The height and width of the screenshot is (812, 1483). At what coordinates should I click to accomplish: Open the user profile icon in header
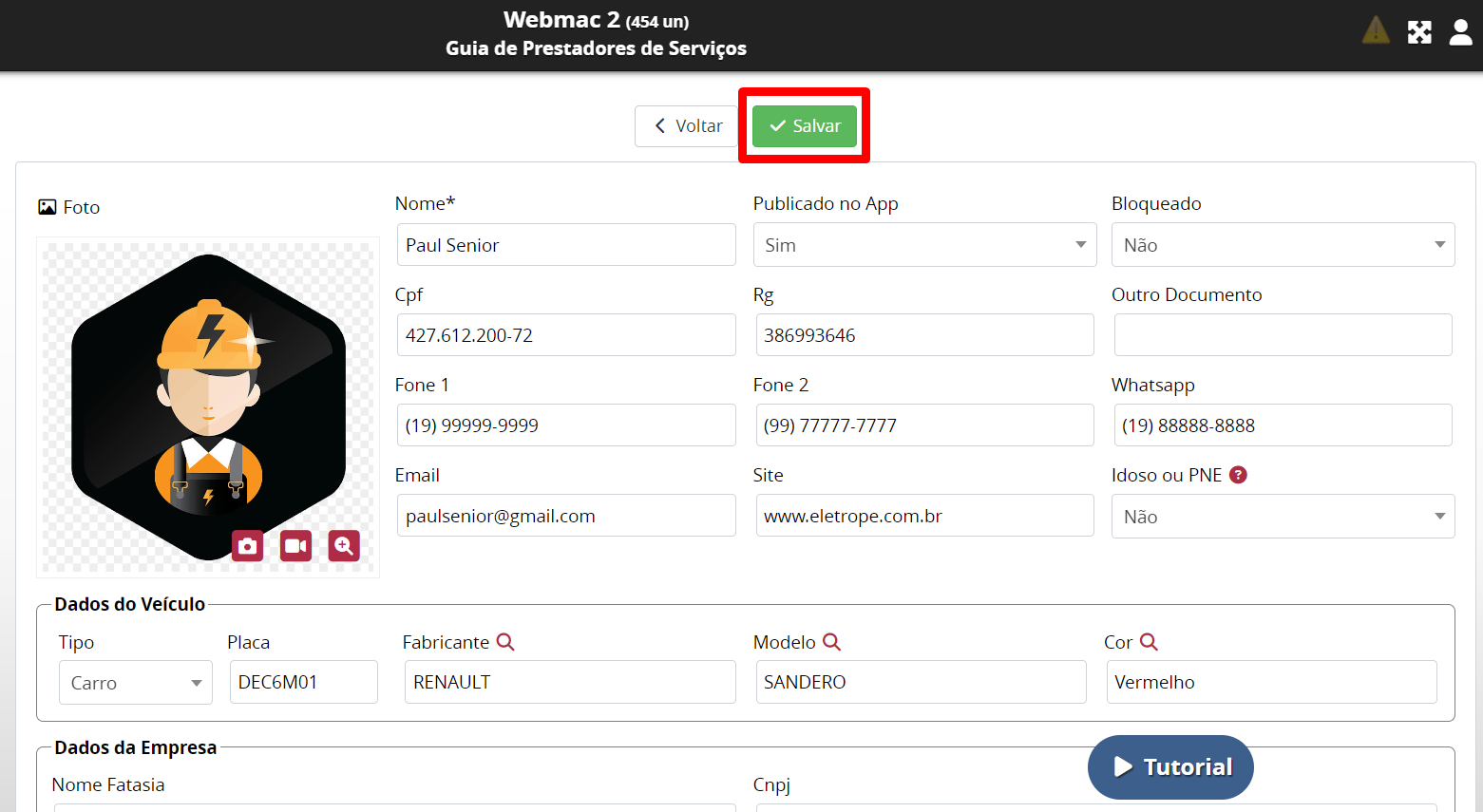[x=1460, y=32]
